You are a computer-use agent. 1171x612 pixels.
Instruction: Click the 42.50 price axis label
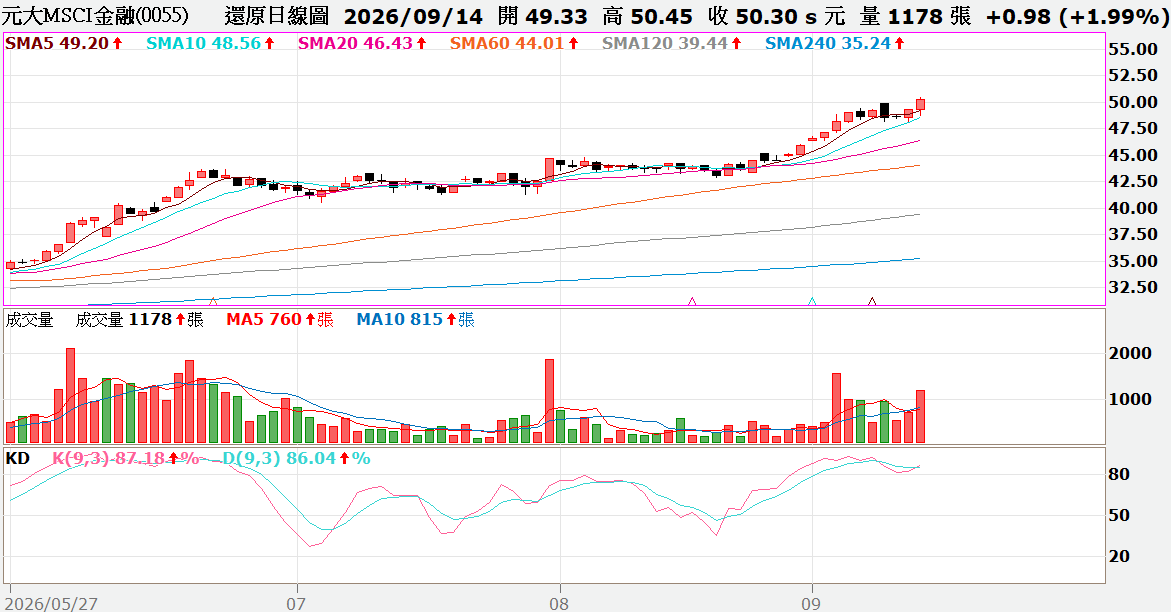pos(1133,182)
